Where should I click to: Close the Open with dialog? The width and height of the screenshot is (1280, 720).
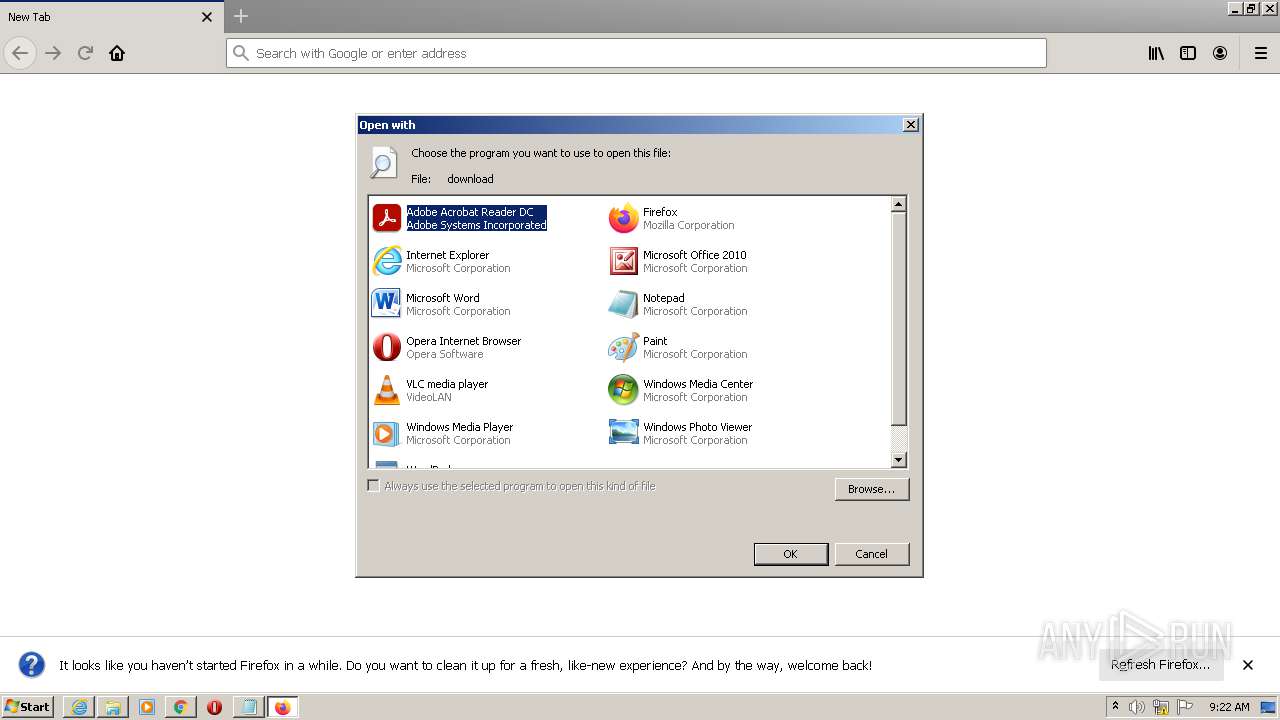pos(910,125)
